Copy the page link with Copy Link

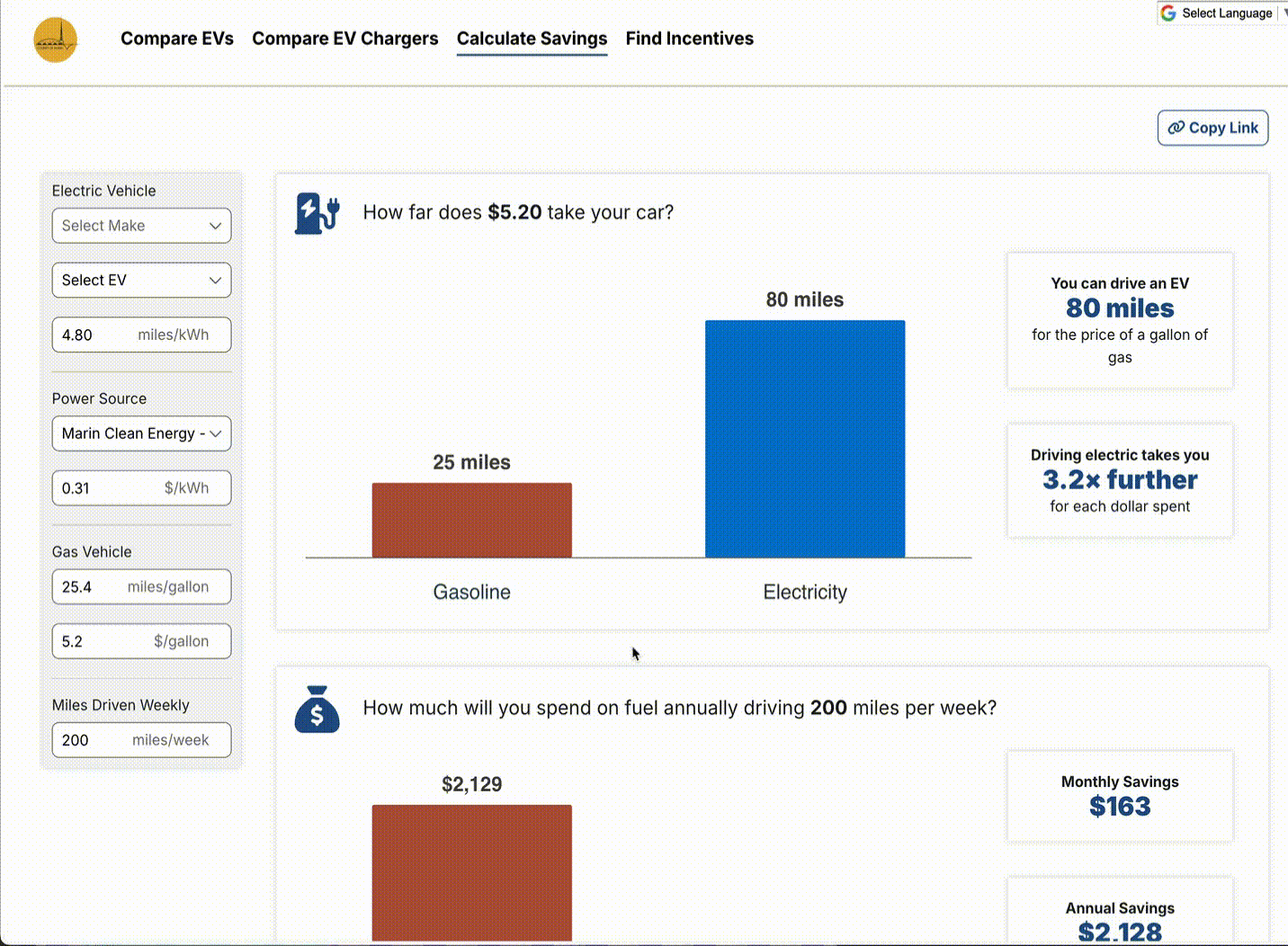click(1212, 128)
